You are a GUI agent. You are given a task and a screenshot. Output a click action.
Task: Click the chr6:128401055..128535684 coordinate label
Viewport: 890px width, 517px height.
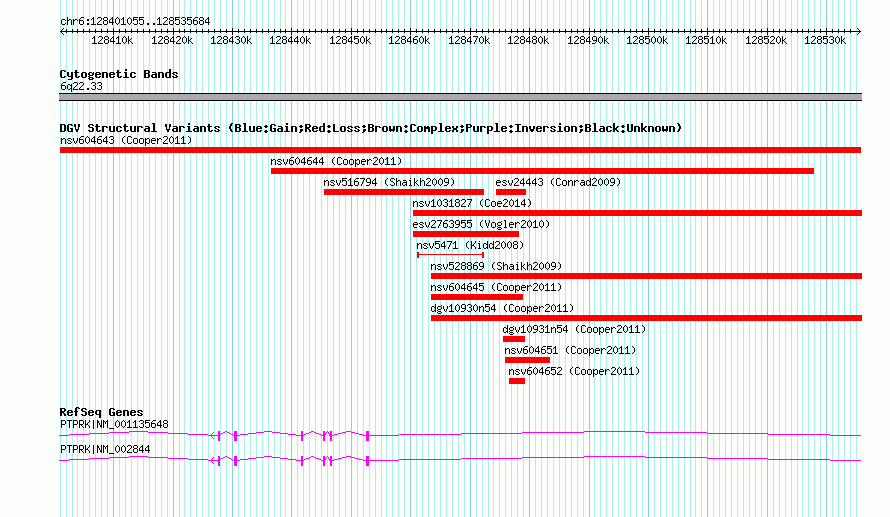(135, 21)
